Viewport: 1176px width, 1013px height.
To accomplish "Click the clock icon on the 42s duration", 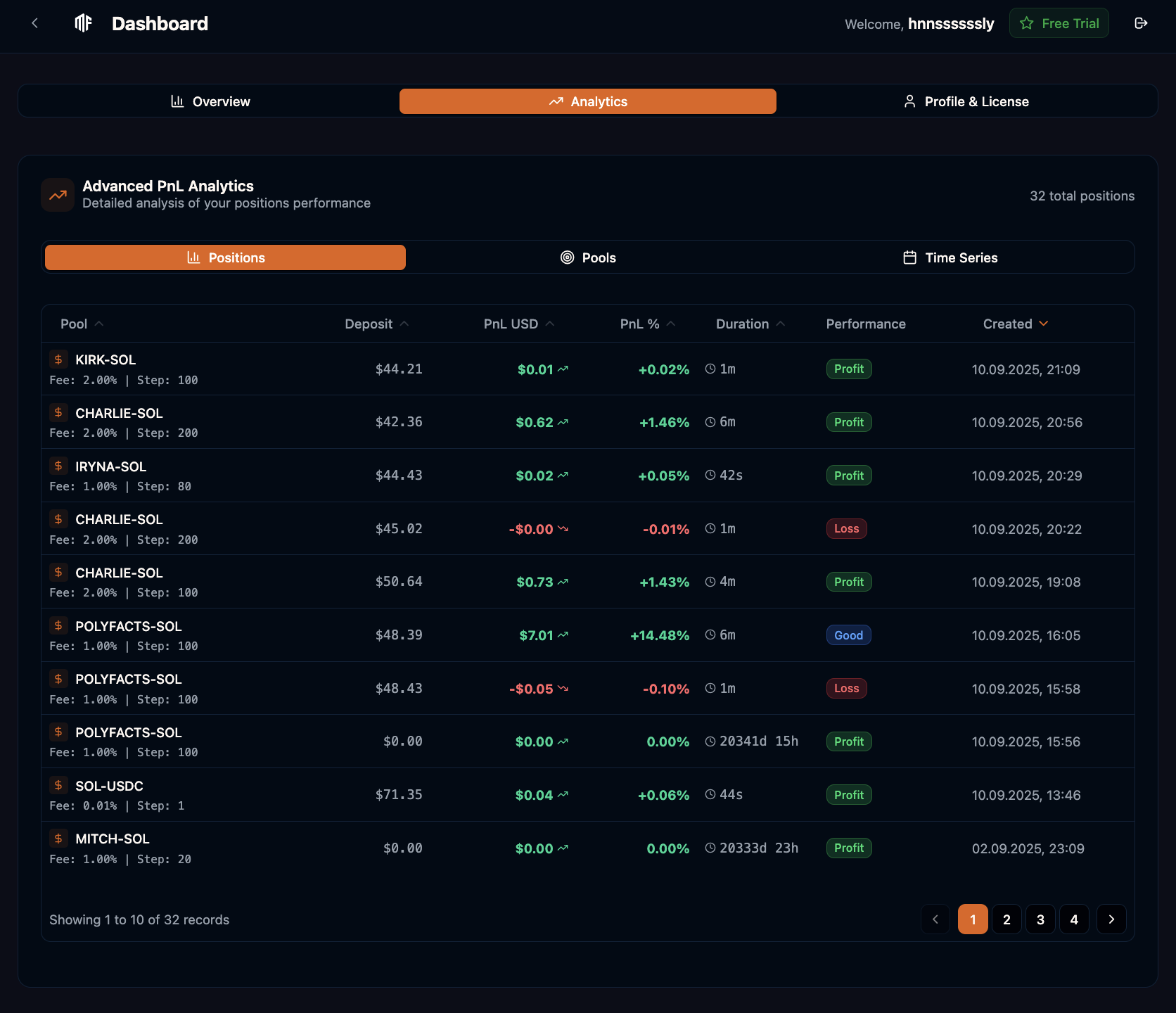I will [x=709, y=475].
